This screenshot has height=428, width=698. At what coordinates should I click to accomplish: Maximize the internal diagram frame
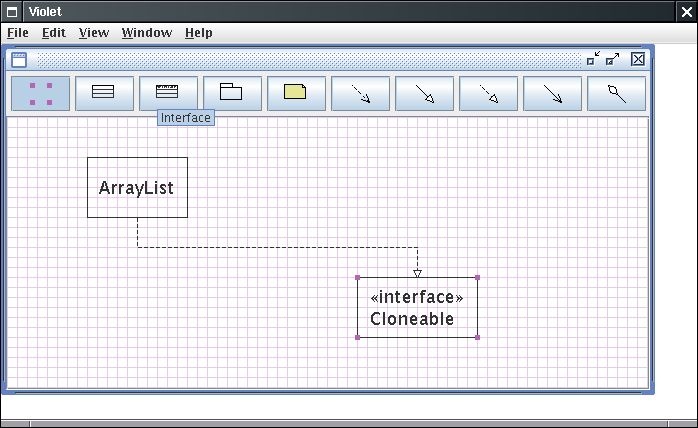(613, 59)
